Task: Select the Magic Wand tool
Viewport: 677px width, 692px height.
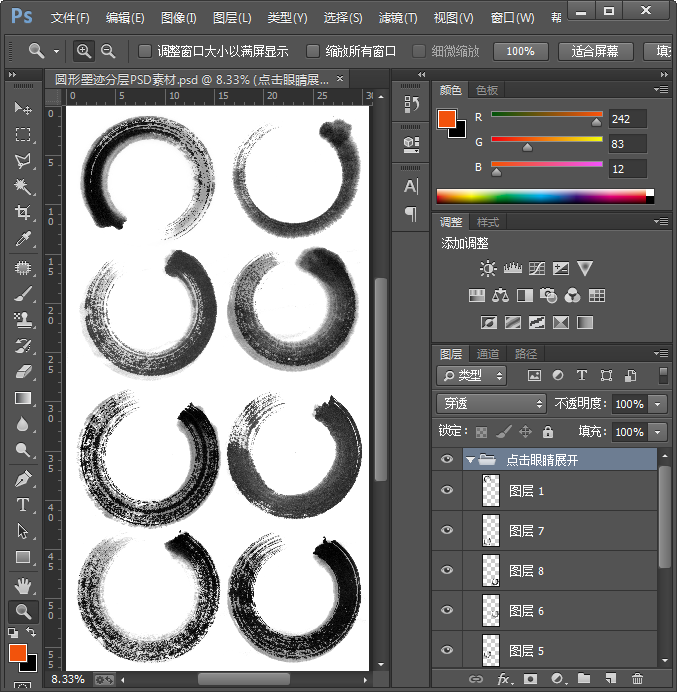Action: coord(23,187)
